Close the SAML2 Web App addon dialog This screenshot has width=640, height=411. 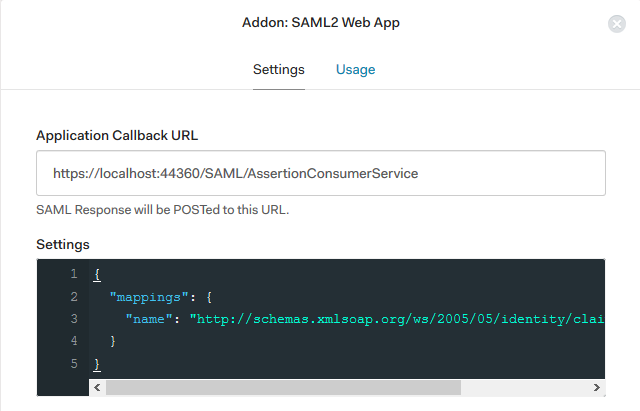pyautogui.click(x=617, y=24)
